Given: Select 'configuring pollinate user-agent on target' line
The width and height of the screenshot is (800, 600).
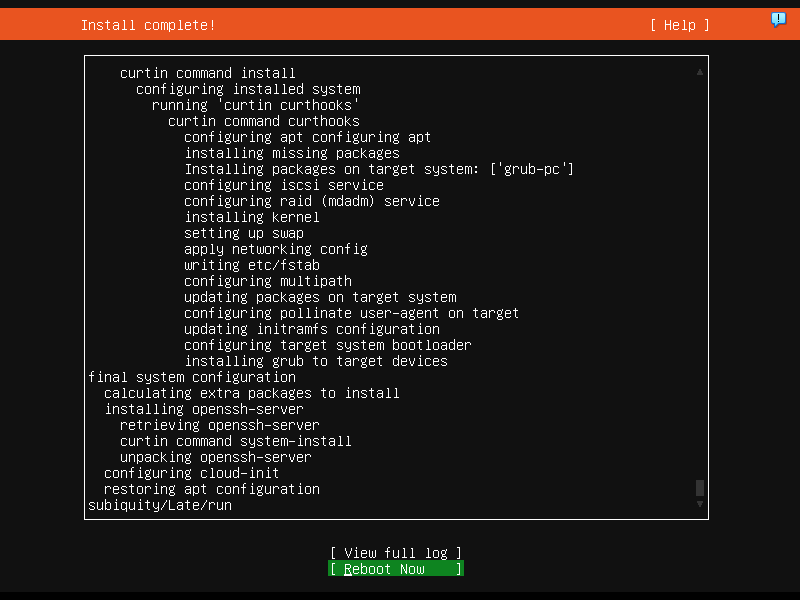Looking at the screenshot, I should click(352, 313).
